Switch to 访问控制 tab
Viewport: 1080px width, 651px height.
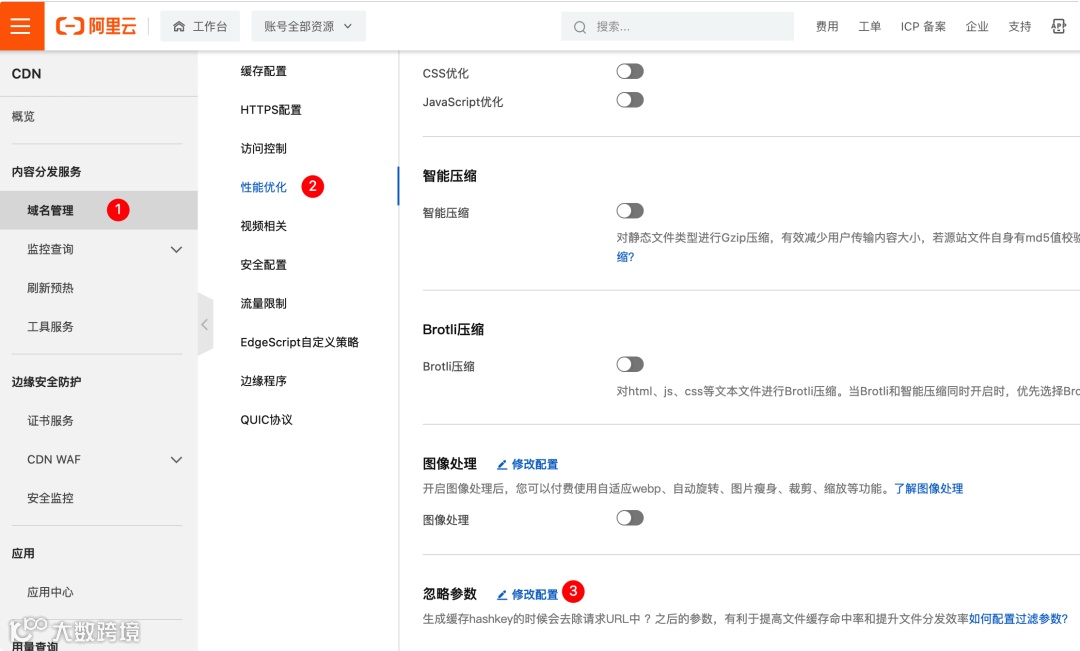263,148
